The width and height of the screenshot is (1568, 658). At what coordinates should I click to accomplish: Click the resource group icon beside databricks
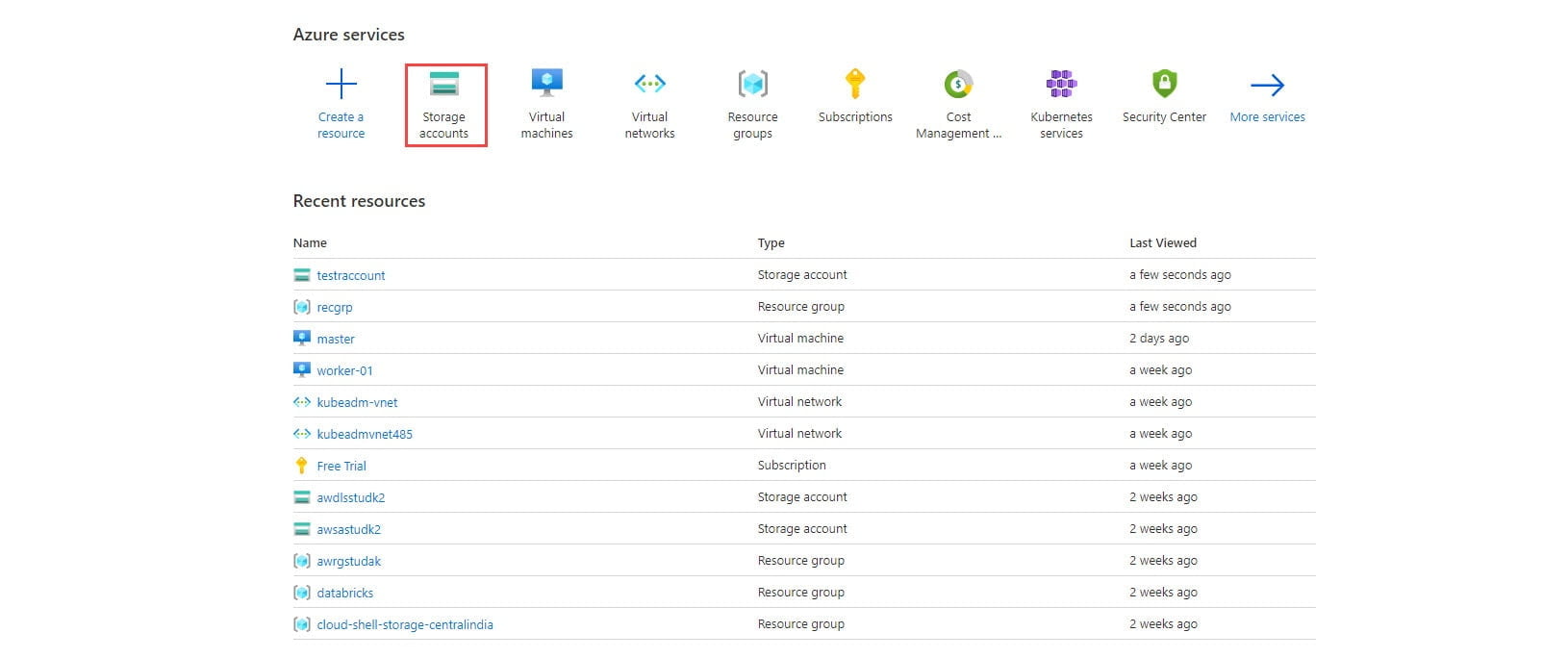tap(302, 593)
